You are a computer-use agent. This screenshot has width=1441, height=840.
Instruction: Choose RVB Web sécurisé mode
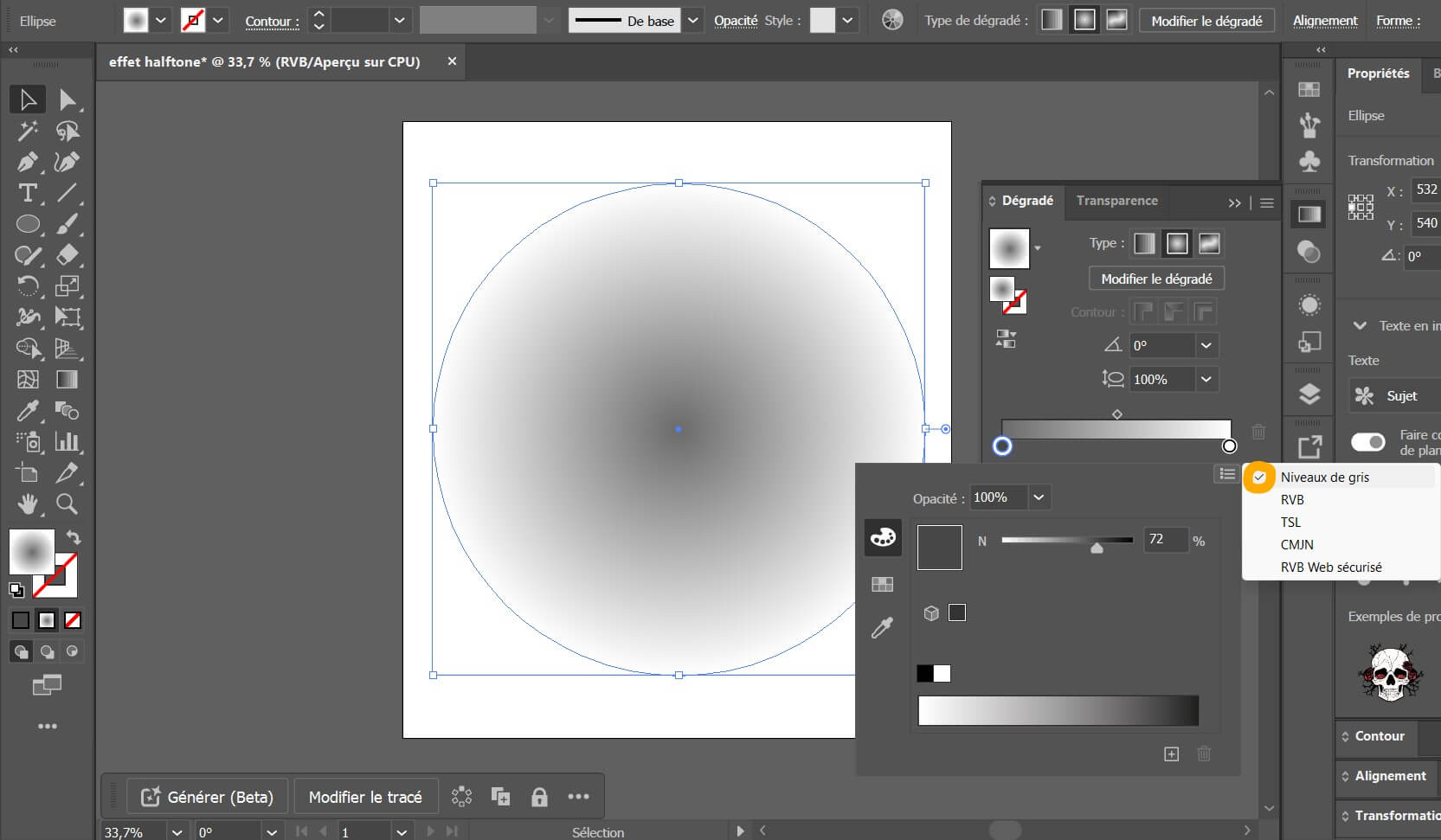[x=1331, y=567]
